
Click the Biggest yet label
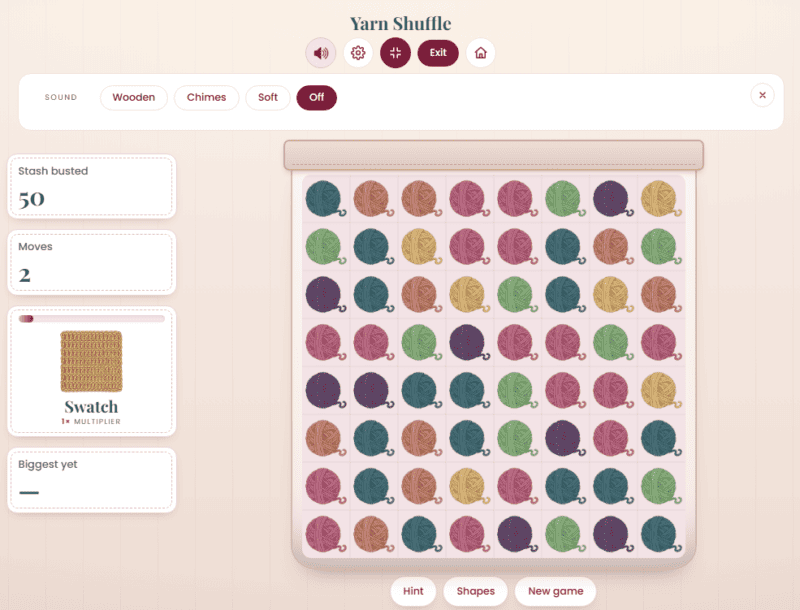click(x=47, y=464)
